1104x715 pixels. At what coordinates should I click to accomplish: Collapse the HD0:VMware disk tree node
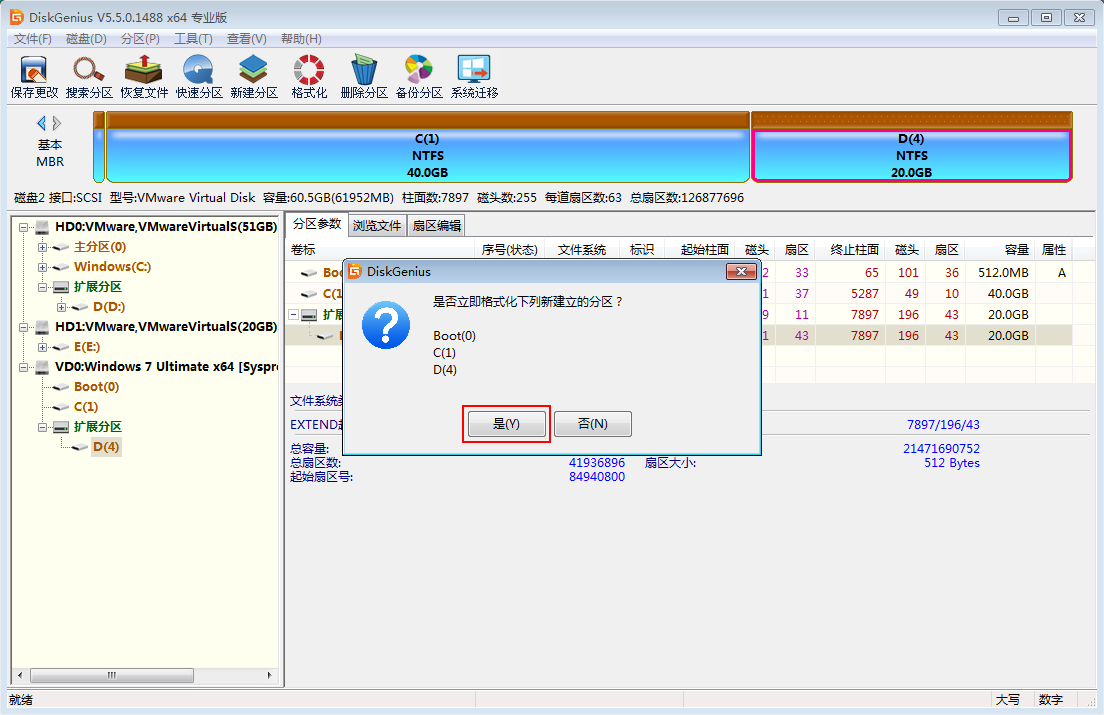pyautogui.click(x=23, y=227)
